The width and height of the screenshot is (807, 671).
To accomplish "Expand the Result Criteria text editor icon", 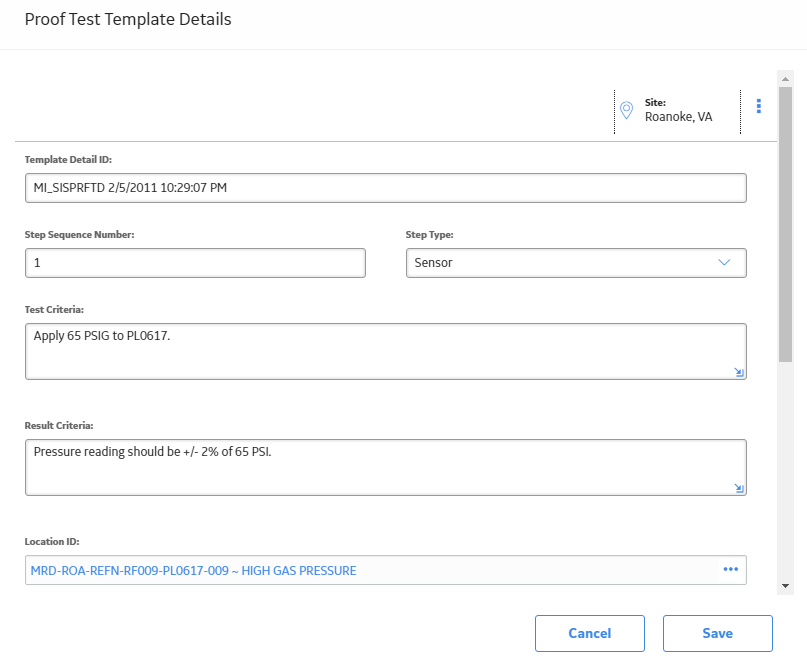I will pyautogui.click(x=739, y=488).
